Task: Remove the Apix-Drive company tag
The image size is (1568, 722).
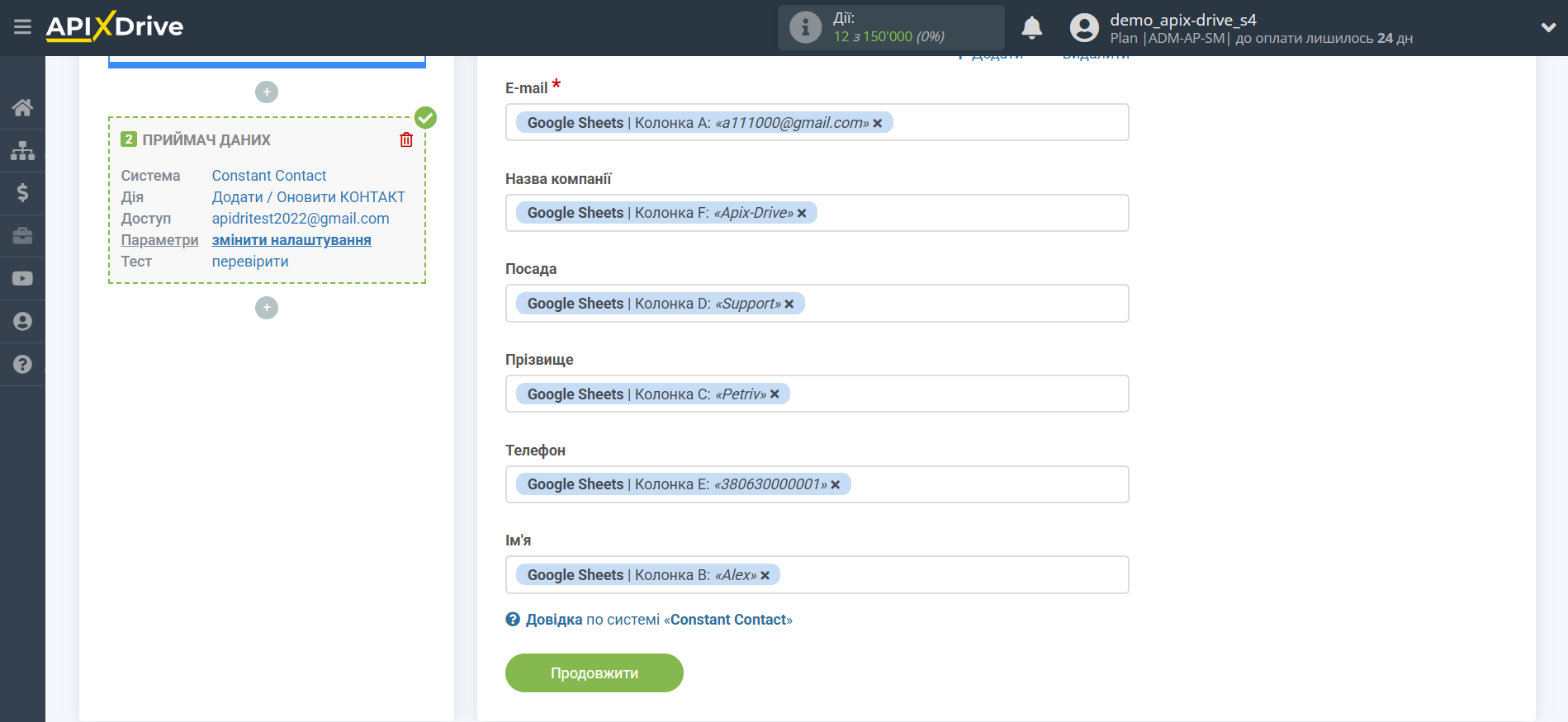Action: (802, 213)
